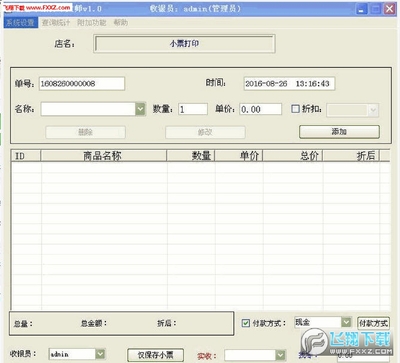Click the 数量 quantity input field

[193, 109]
